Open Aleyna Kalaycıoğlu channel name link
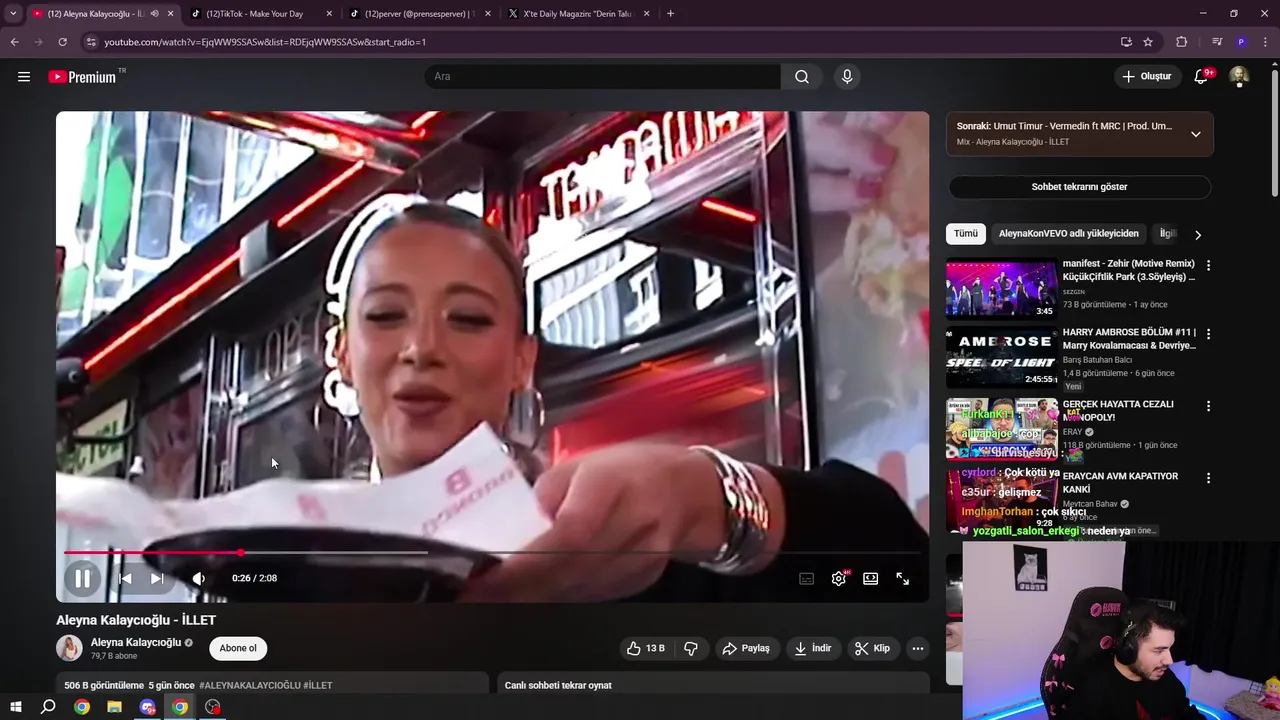This screenshot has width=1280, height=720. click(136, 642)
